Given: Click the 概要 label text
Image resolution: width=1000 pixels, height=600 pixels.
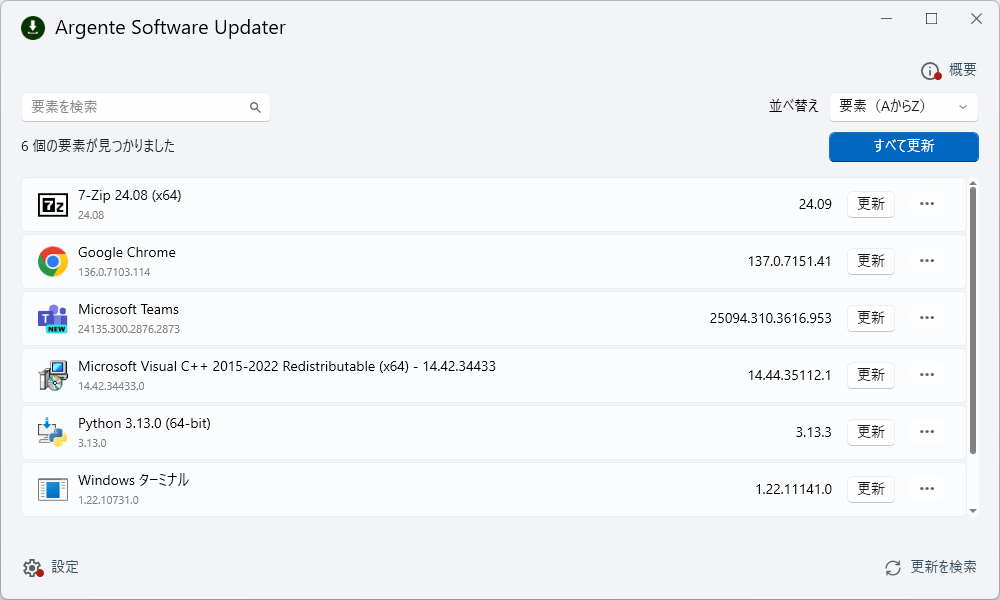Looking at the screenshot, I should 962,70.
